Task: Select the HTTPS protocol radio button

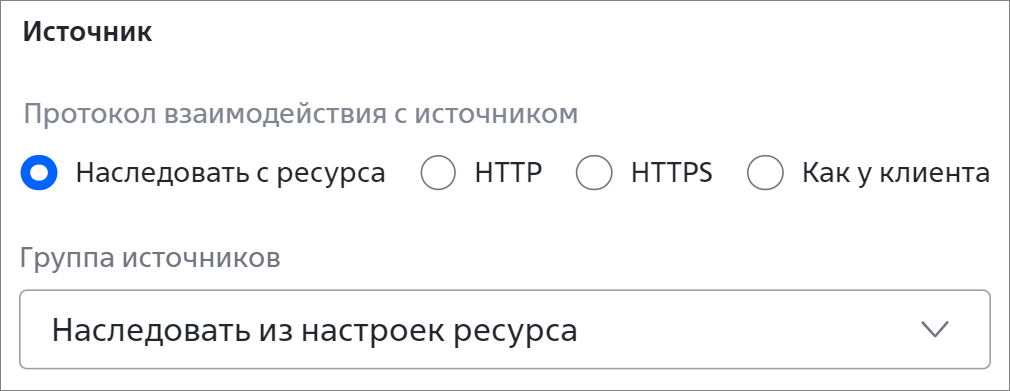Action: click(594, 173)
